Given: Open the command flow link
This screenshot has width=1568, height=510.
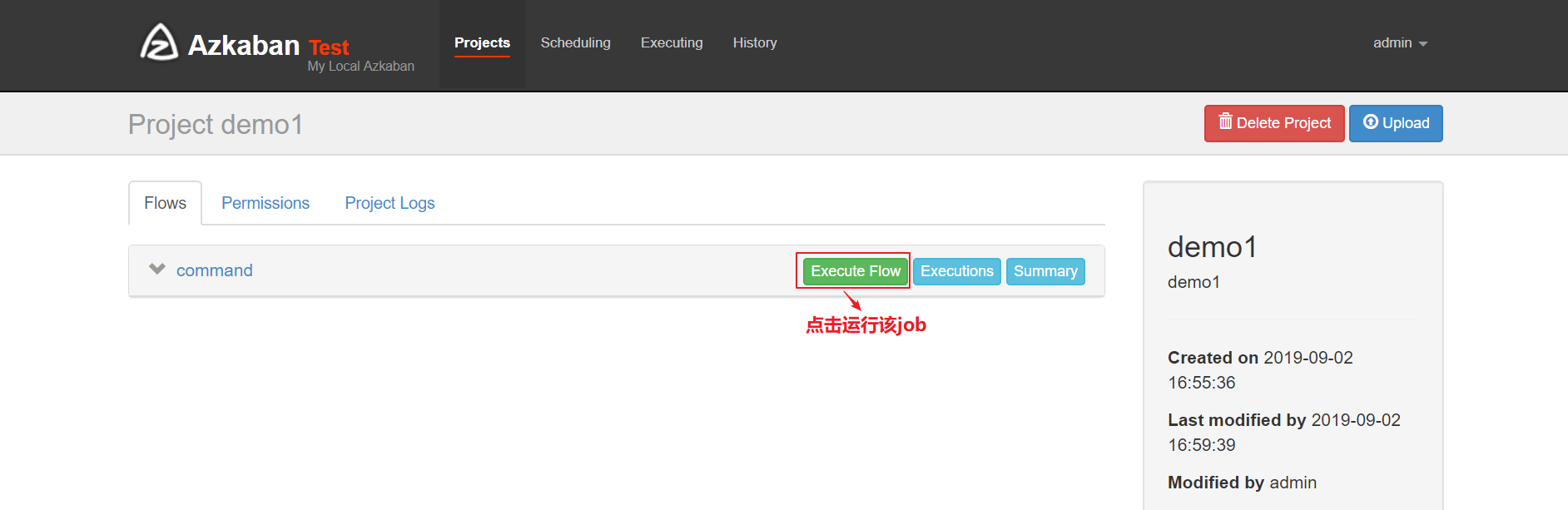Looking at the screenshot, I should tap(214, 270).
